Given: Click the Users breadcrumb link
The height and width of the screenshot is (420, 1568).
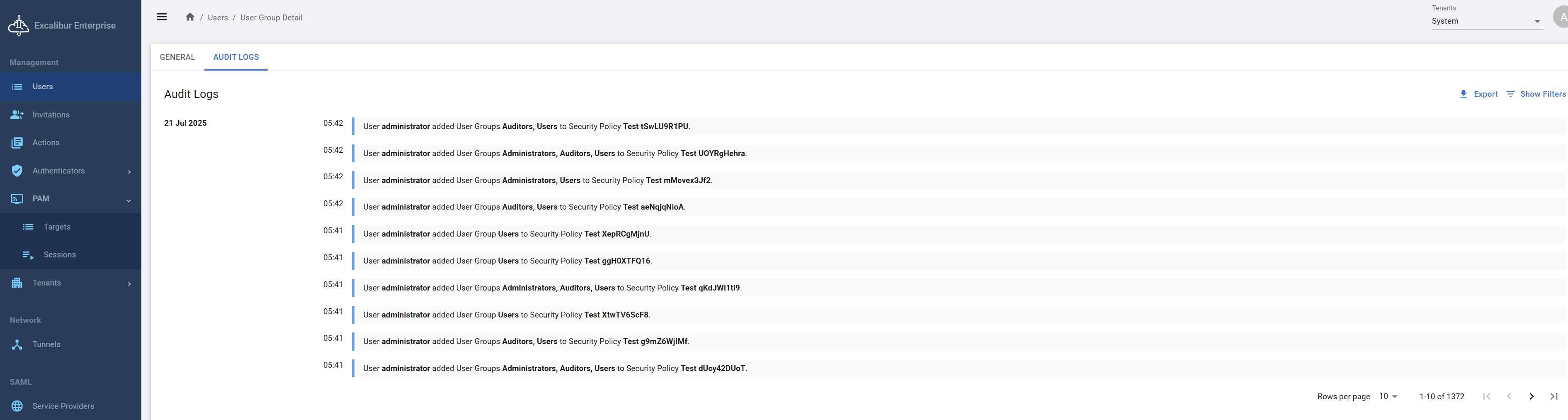Looking at the screenshot, I should (217, 18).
